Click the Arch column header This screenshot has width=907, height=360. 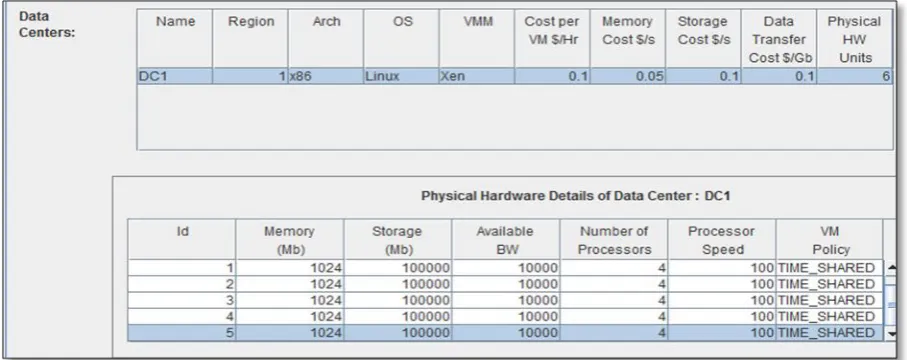[x=326, y=39]
